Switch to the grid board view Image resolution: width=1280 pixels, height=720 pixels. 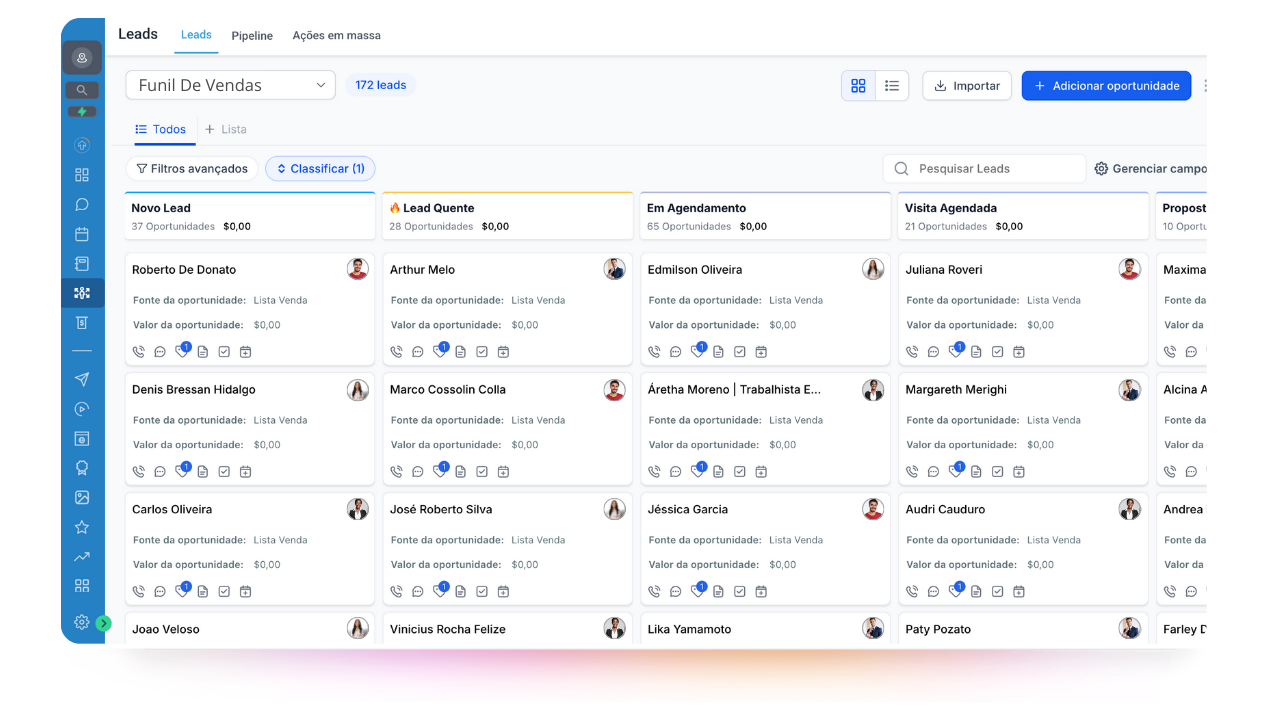[x=858, y=86]
